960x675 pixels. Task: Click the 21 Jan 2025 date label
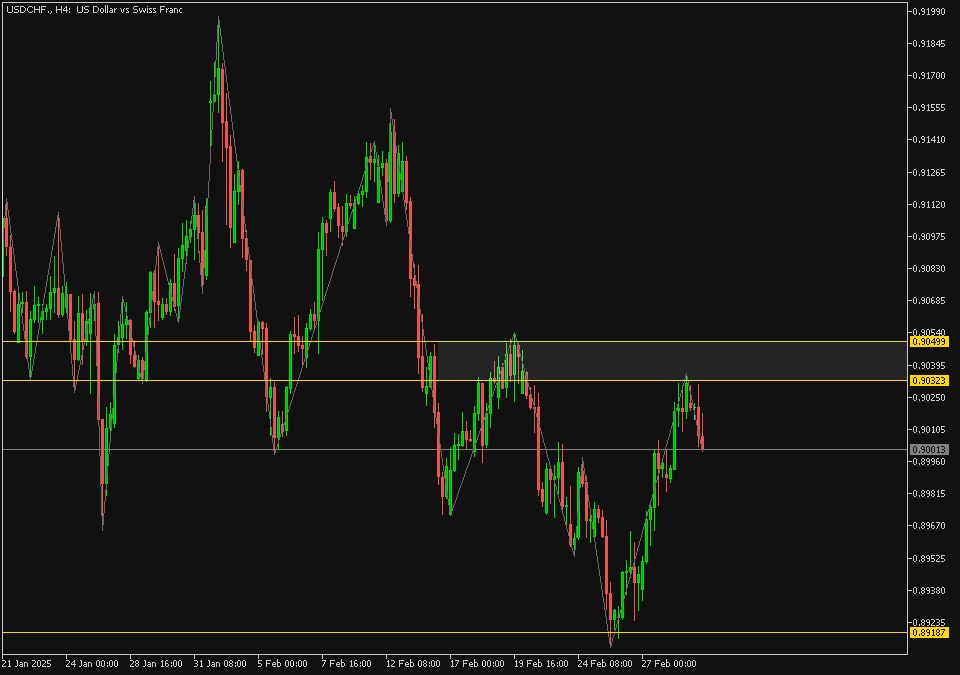pos(27,663)
